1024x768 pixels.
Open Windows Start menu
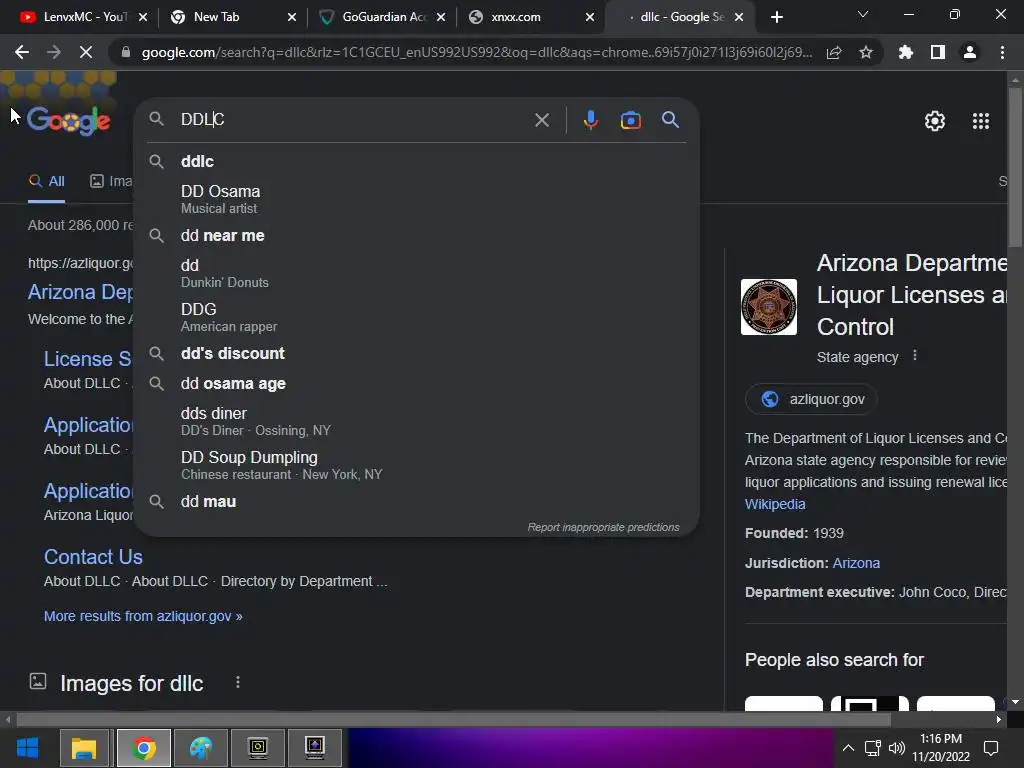point(27,748)
